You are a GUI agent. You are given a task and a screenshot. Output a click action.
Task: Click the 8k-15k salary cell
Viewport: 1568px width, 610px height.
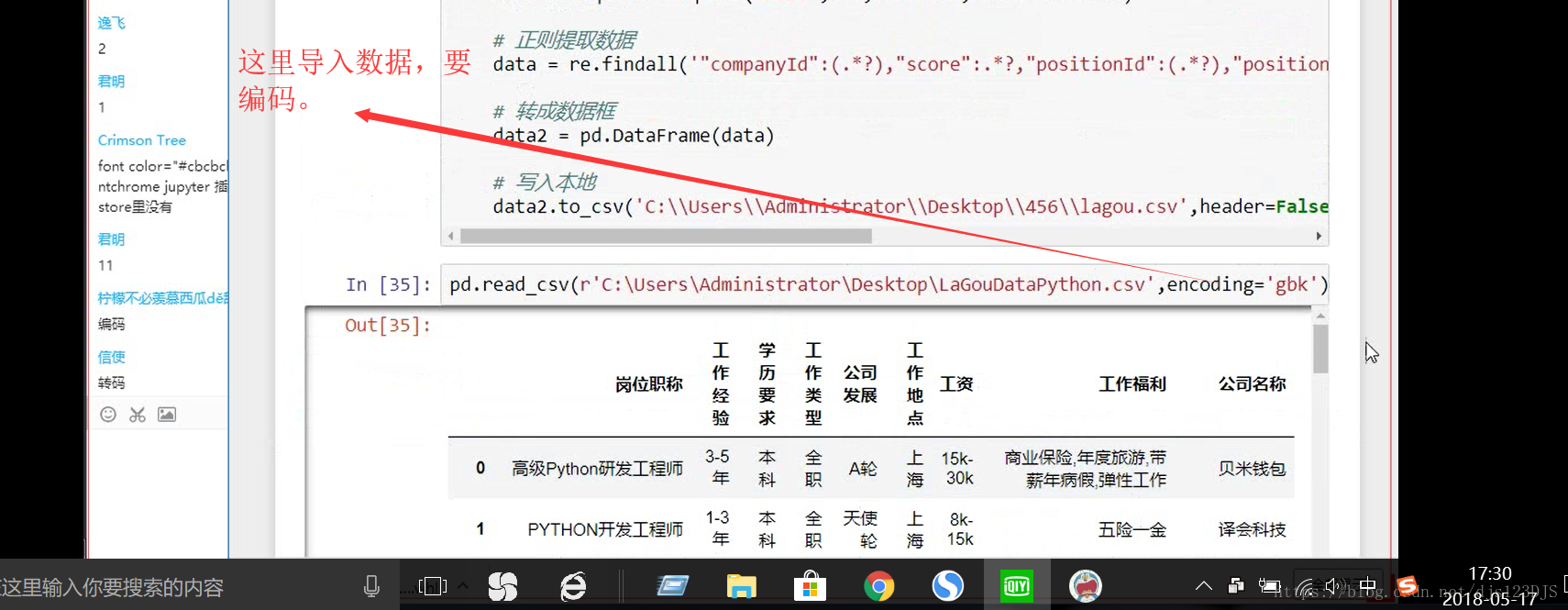click(x=960, y=529)
